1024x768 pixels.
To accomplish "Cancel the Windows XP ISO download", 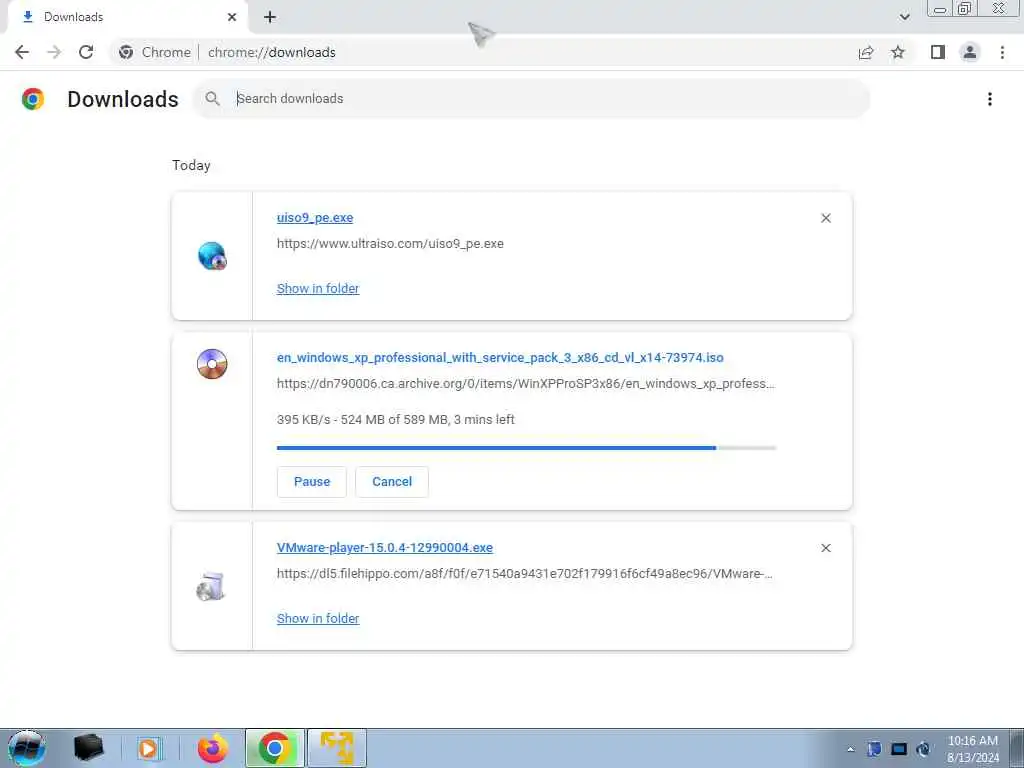I will tap(392, 482).
